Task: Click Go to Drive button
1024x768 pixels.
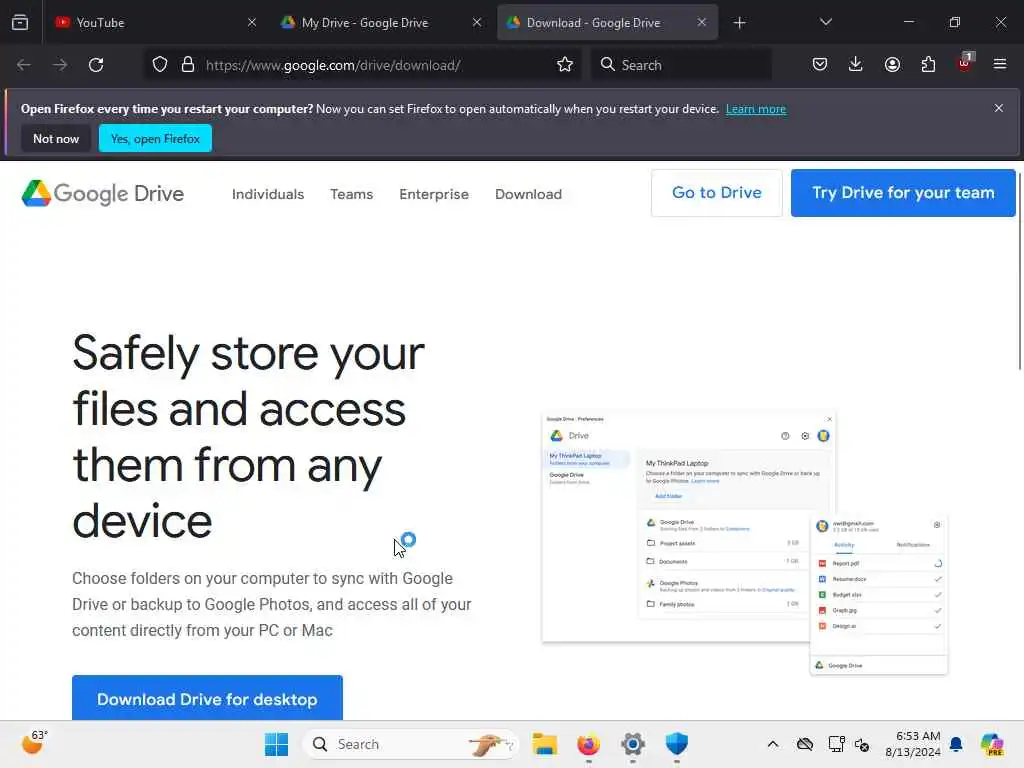Action: coord(716,193)
